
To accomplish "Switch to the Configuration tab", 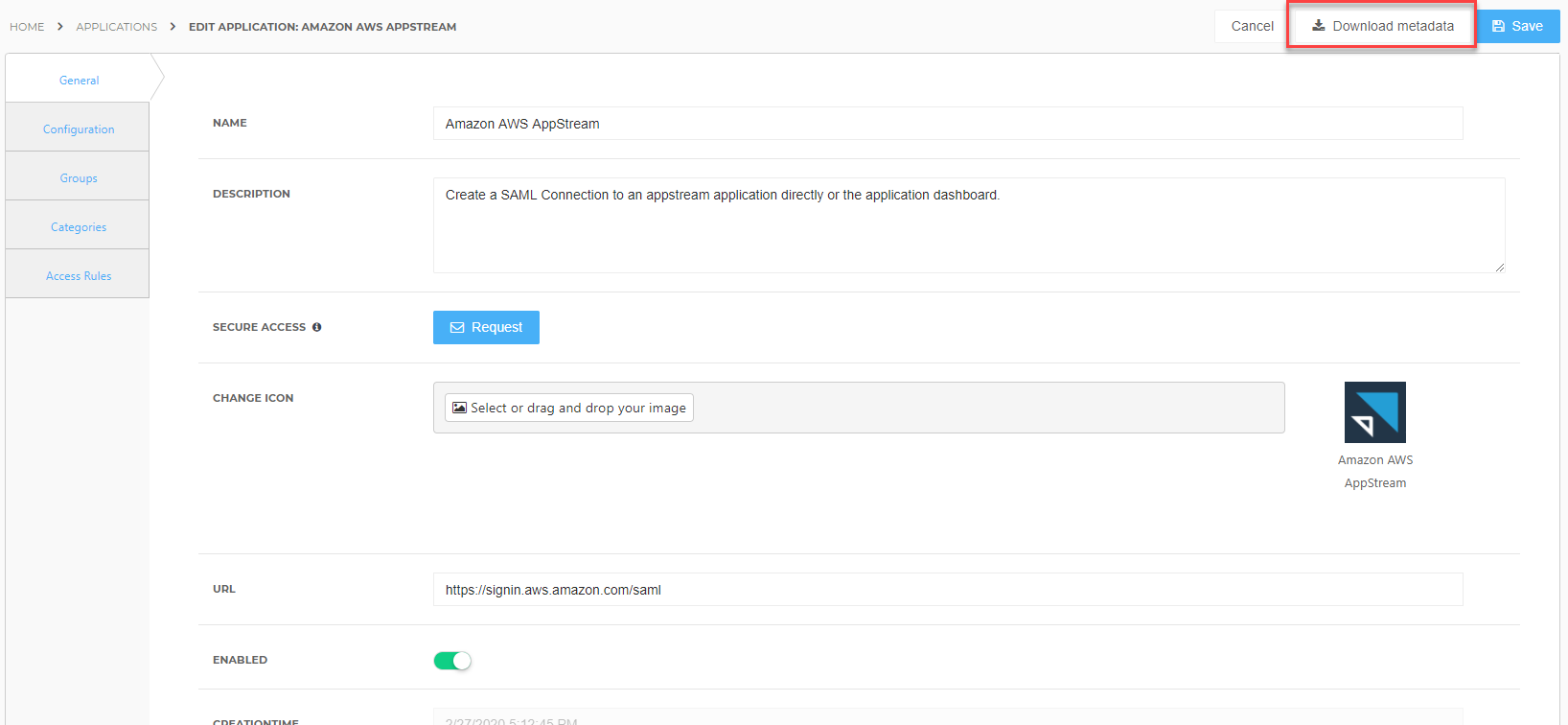I will click(x=79, y=129).
